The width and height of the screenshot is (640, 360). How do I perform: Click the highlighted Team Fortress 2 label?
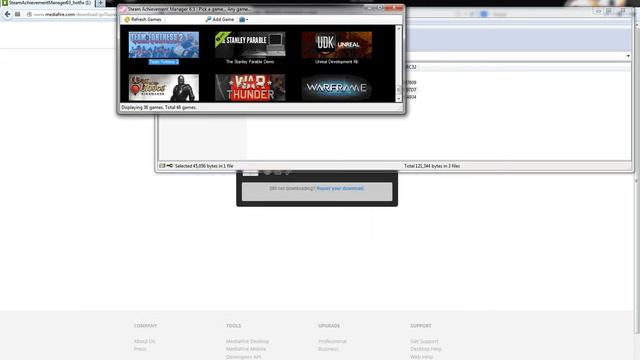coord(164,62)
